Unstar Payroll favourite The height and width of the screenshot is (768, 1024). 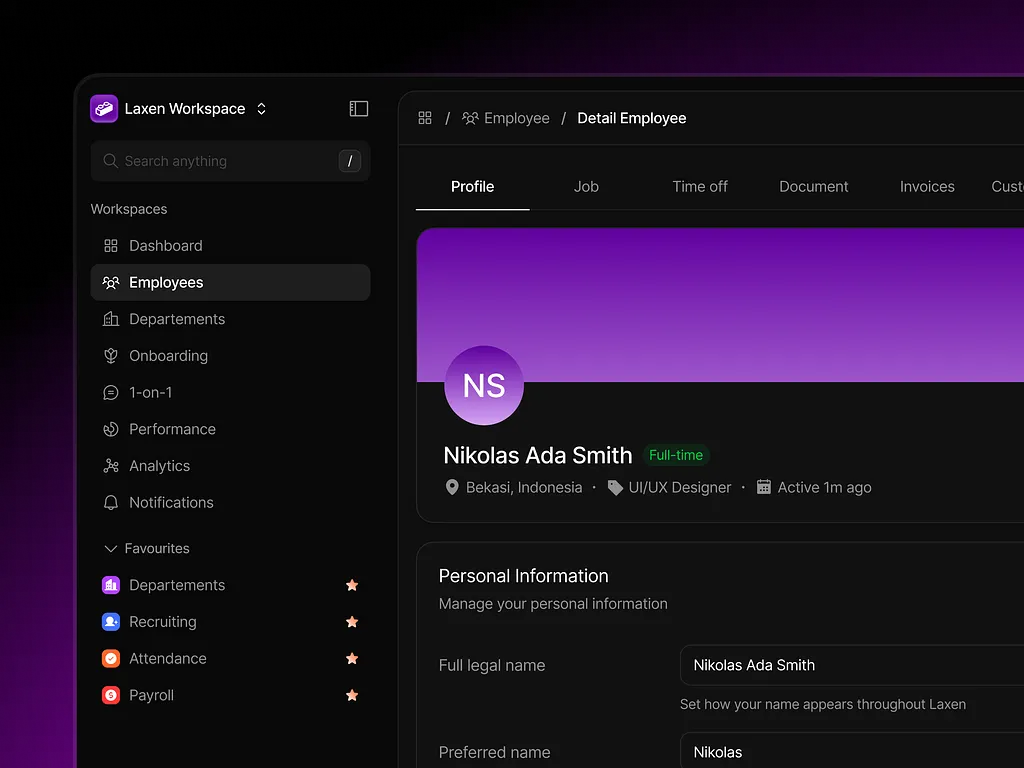pyautogui.click(x=352, y=695)
